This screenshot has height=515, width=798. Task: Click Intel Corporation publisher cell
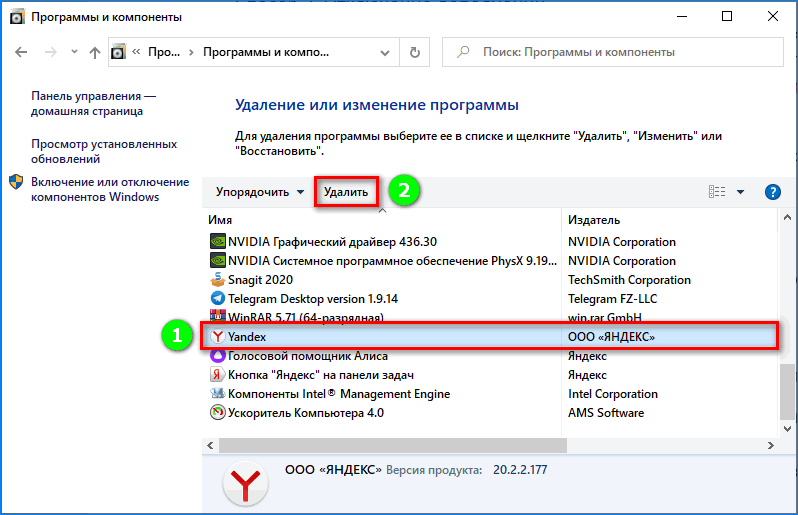(x=613, y=394)
